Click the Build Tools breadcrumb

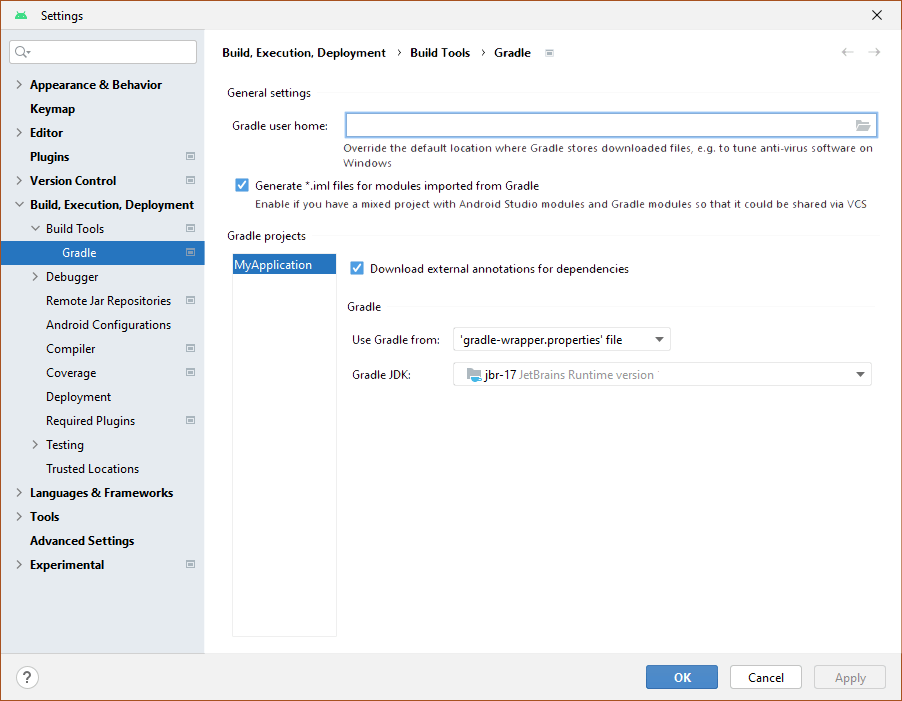point(440,53)
